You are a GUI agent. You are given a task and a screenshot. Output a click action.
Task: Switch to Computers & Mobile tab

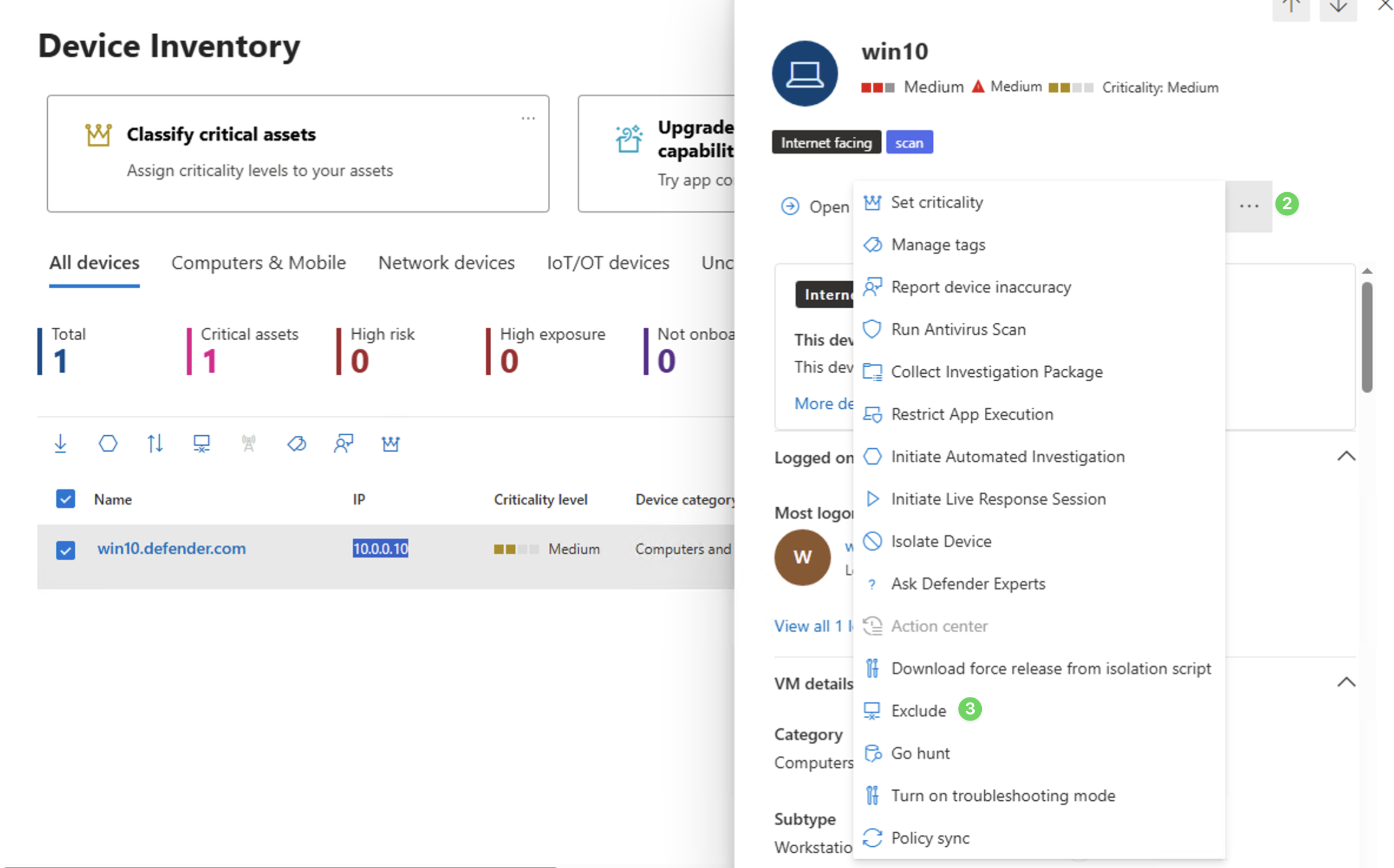(x=258, y=262)
